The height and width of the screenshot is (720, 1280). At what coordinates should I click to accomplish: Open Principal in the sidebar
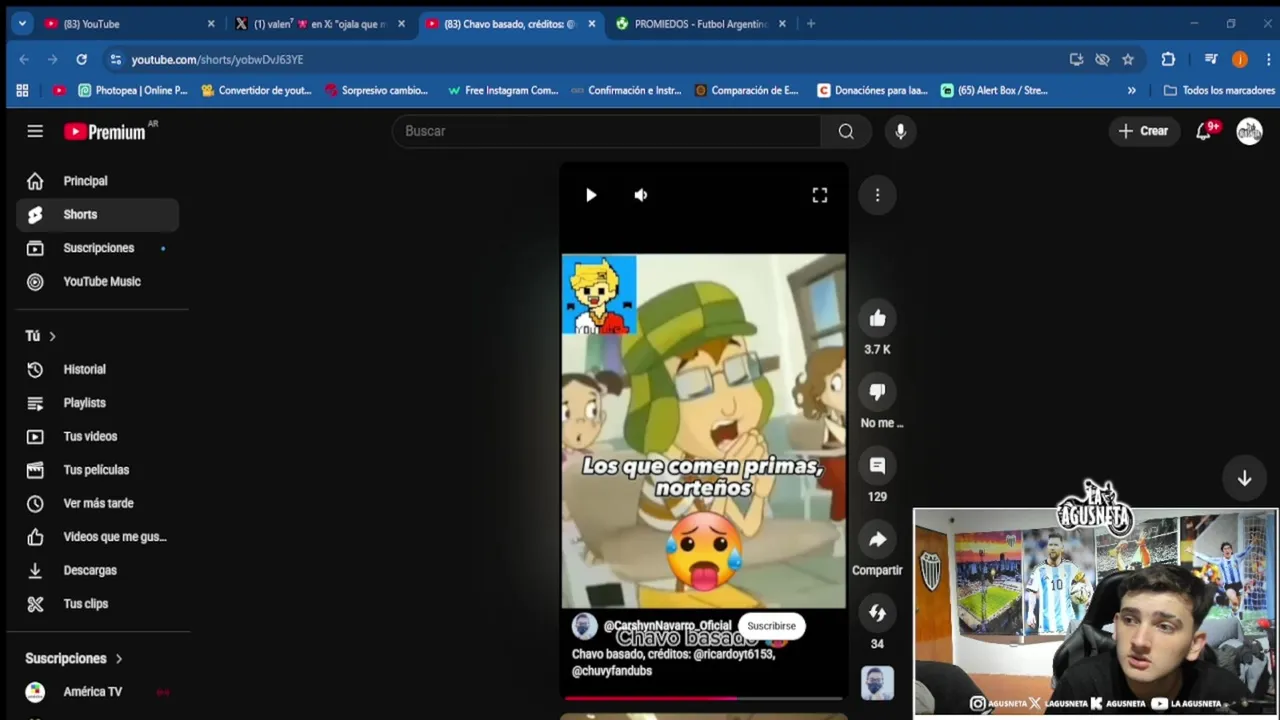click(x=97, y=181)
